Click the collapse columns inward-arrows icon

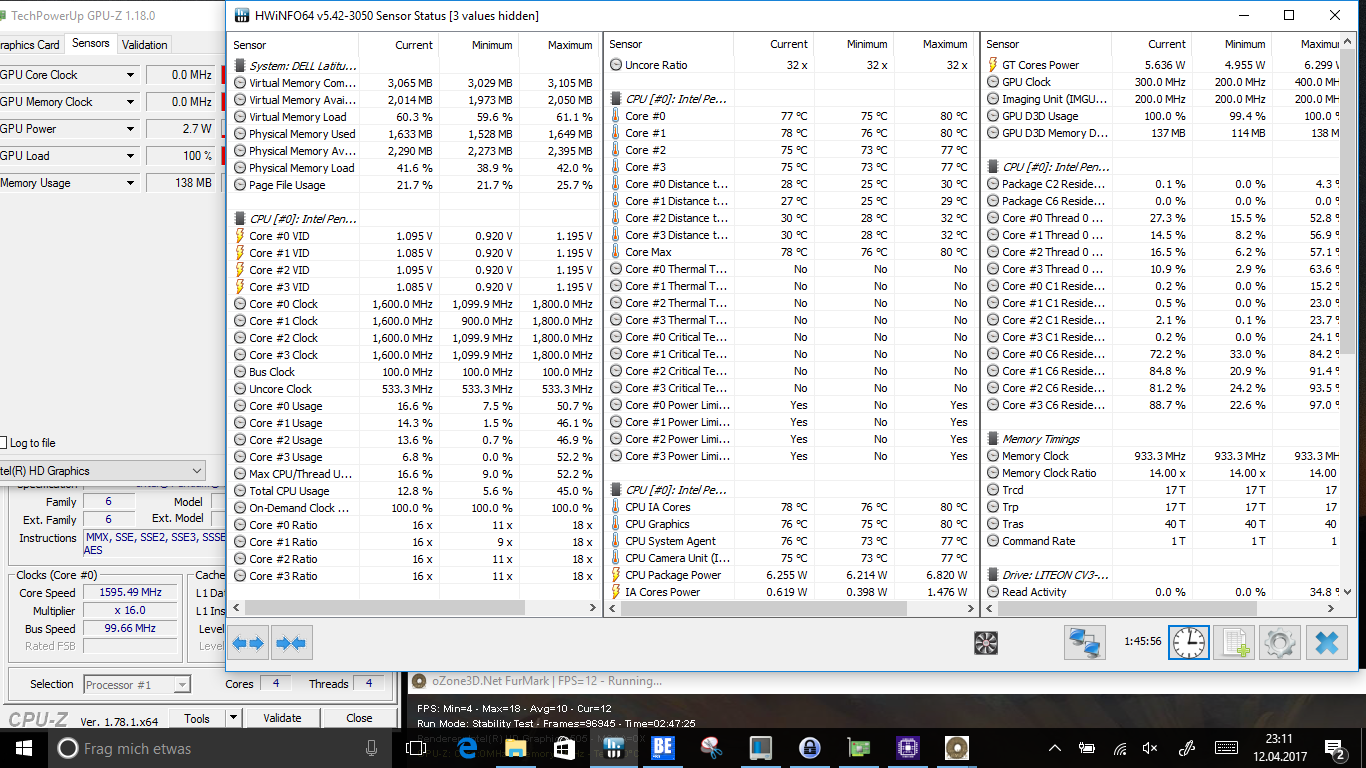pyautogui.click(x=291, y=643)
